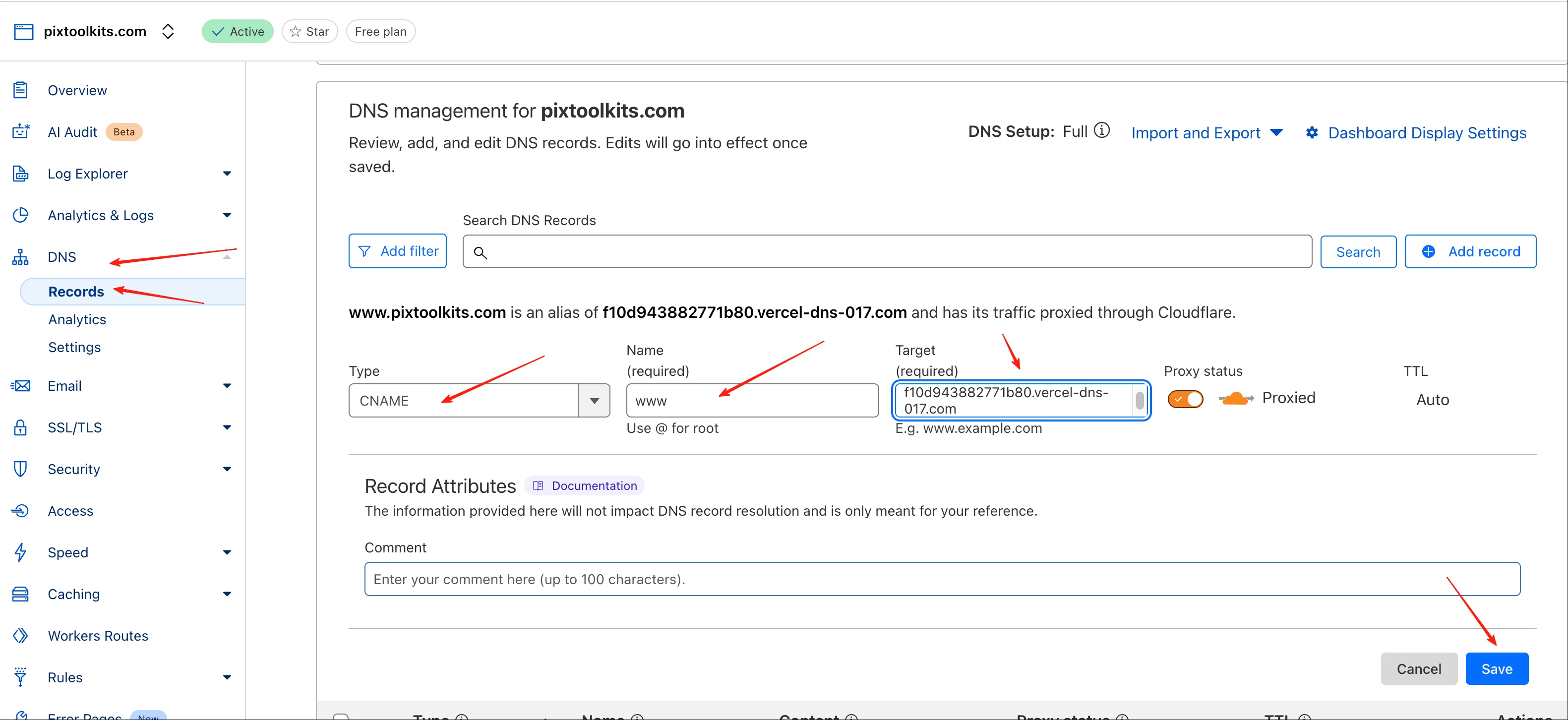Click the Analytics & Logs pie chart icon

(x=21, y=215)
